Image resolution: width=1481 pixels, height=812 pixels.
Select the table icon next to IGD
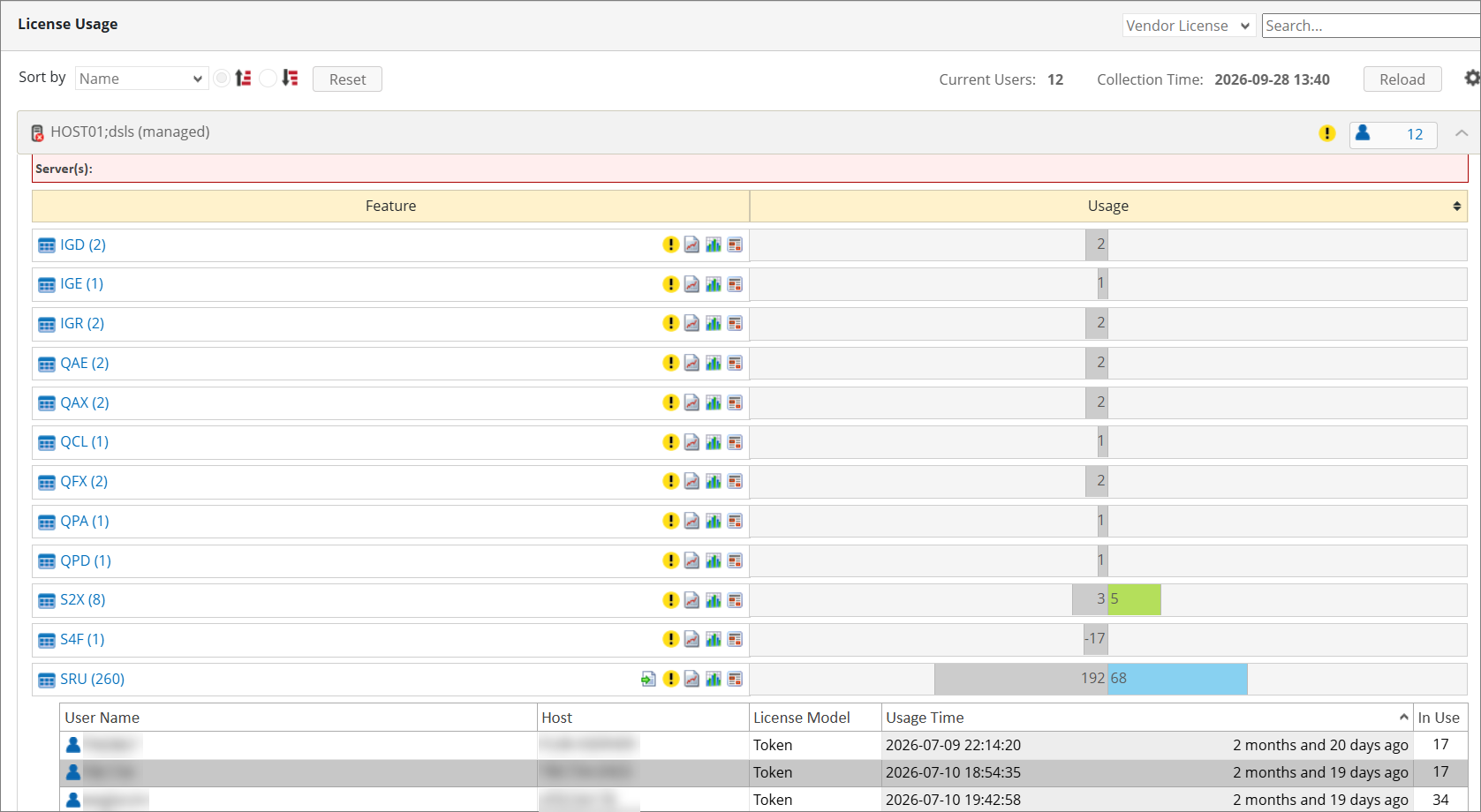coord(47,245)
